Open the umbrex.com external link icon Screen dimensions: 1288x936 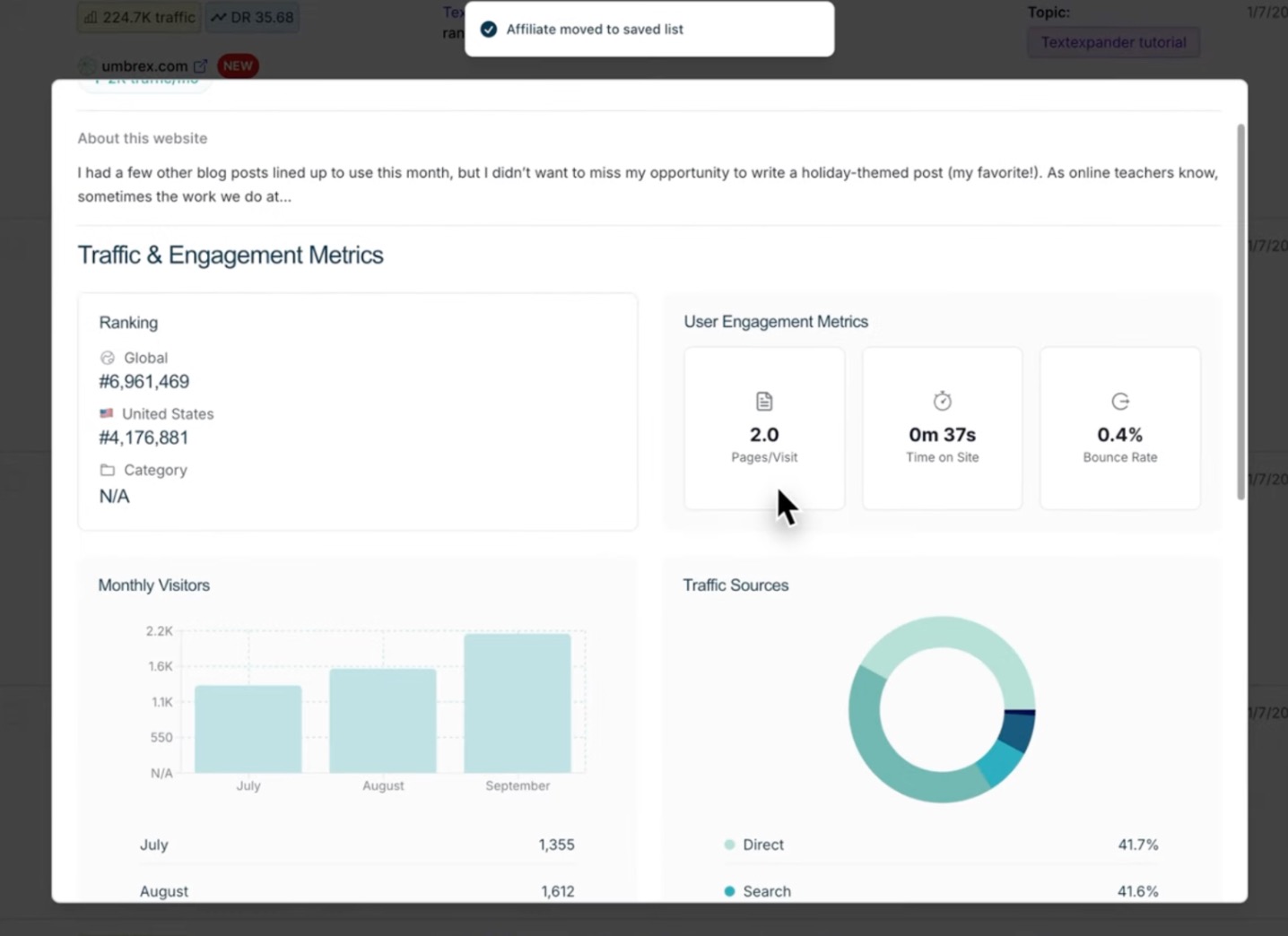pos(200,66)
